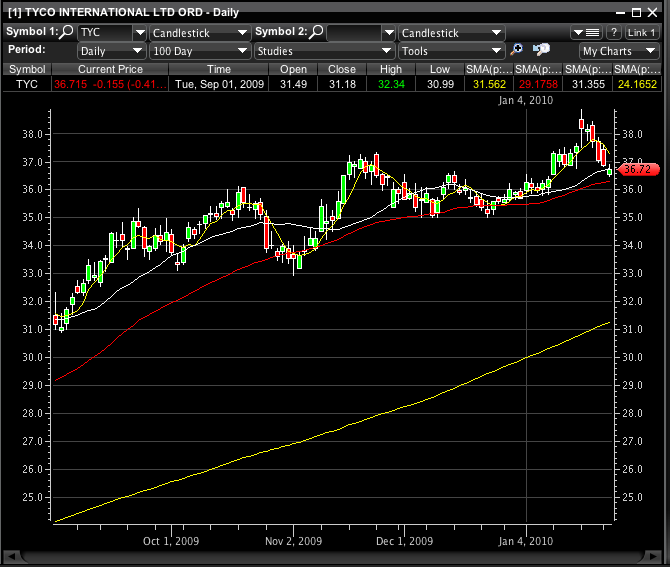Click the right scroll arrow below chart
Screen dimensions: 670x567
coord(657,557)
